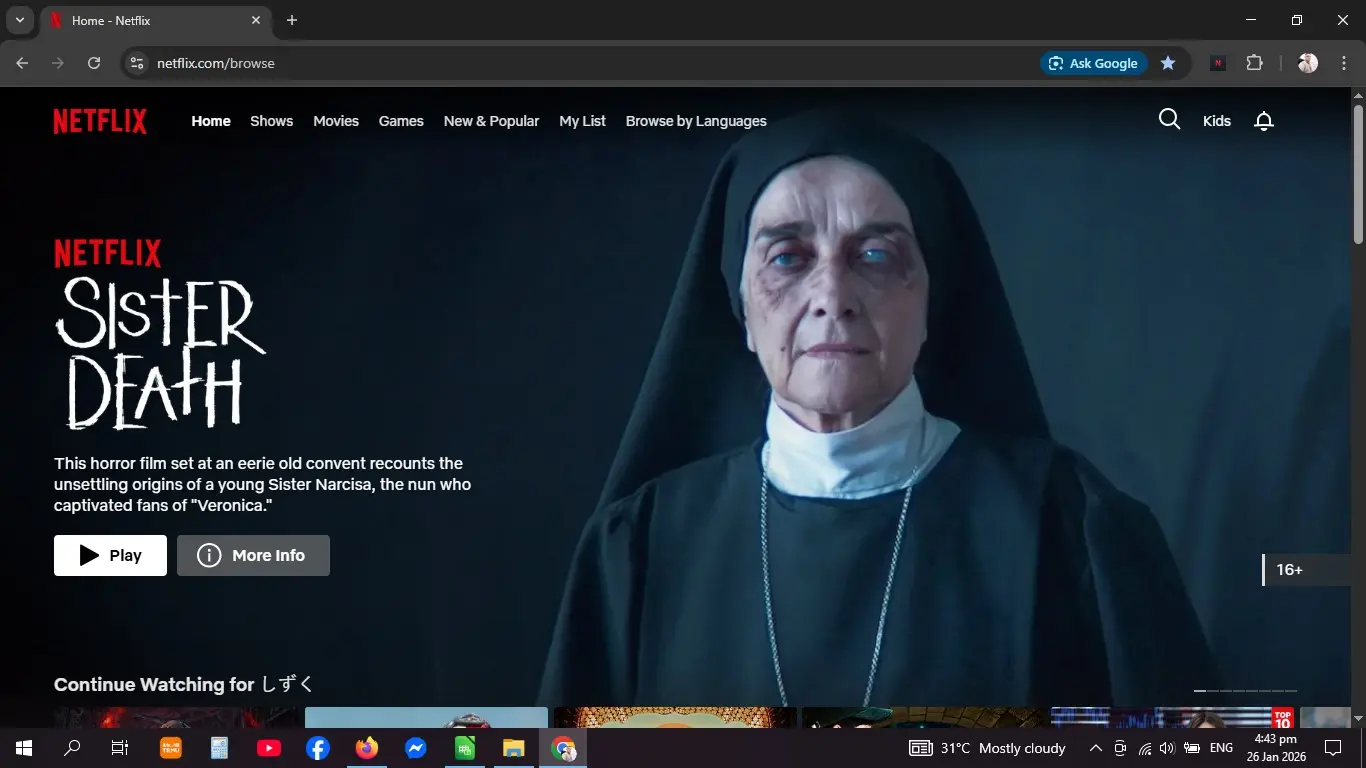Click the site information icon beside the URL
This screenshot has height=768, width=1366.
(137, 63)
